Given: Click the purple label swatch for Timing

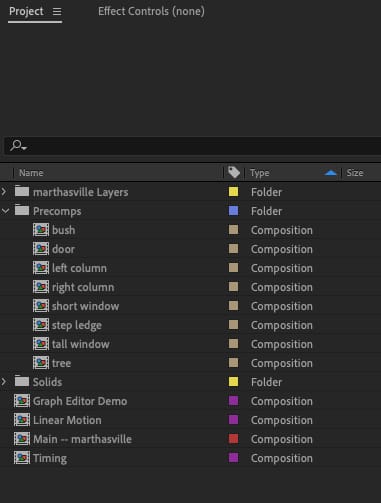Looking at the screenshot, I should 233,458.
